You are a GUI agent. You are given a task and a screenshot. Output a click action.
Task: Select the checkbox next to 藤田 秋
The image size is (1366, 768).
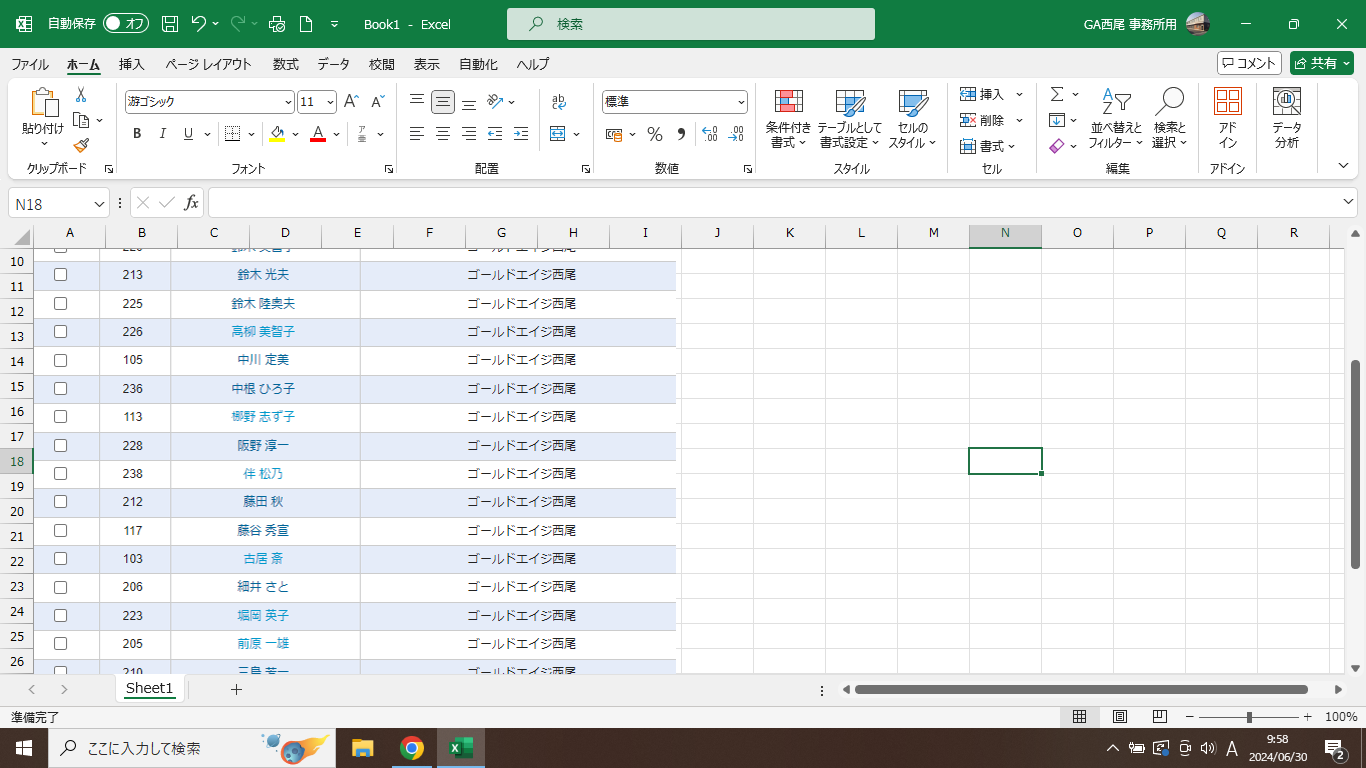60,502
